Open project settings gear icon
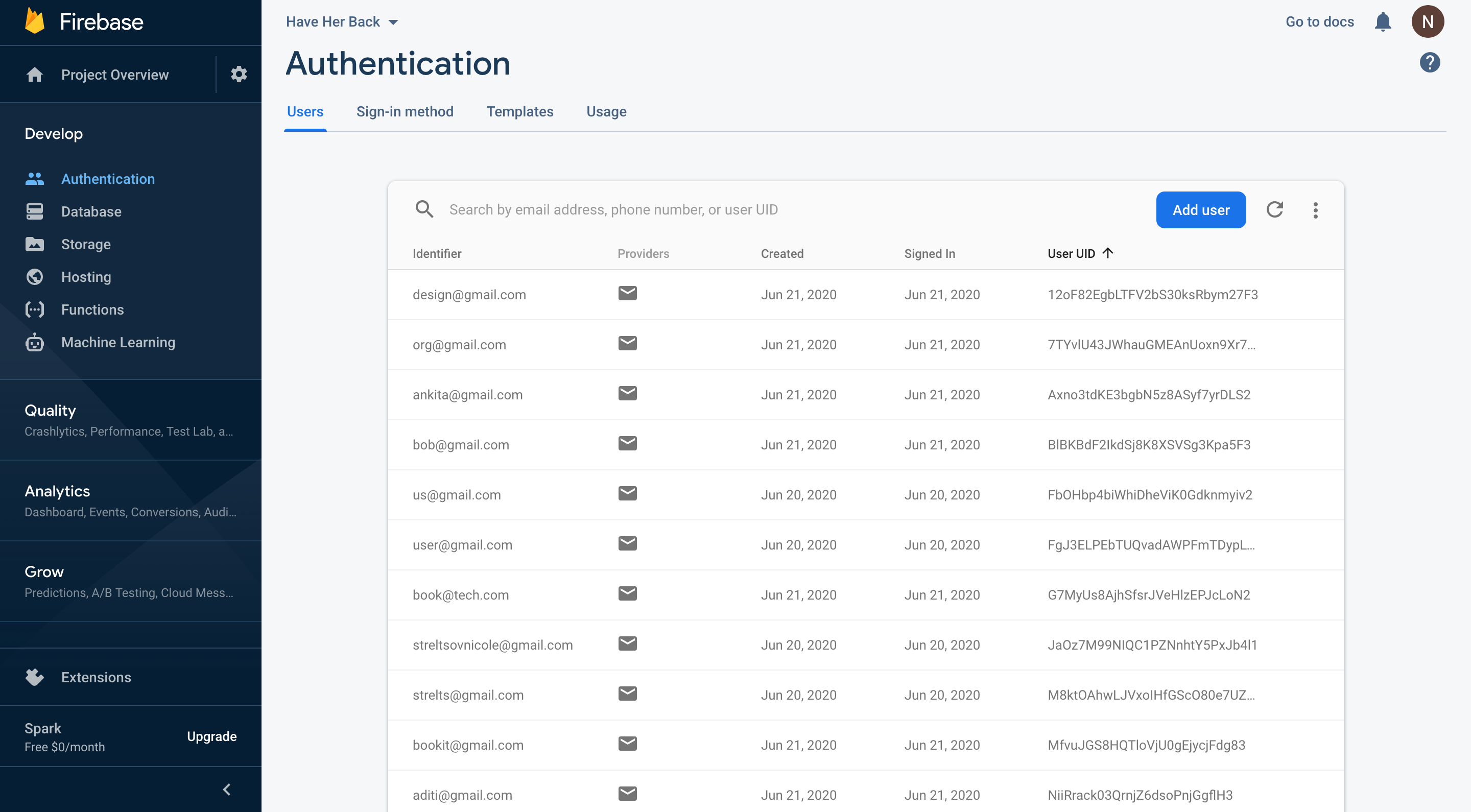 click(239, 74)
